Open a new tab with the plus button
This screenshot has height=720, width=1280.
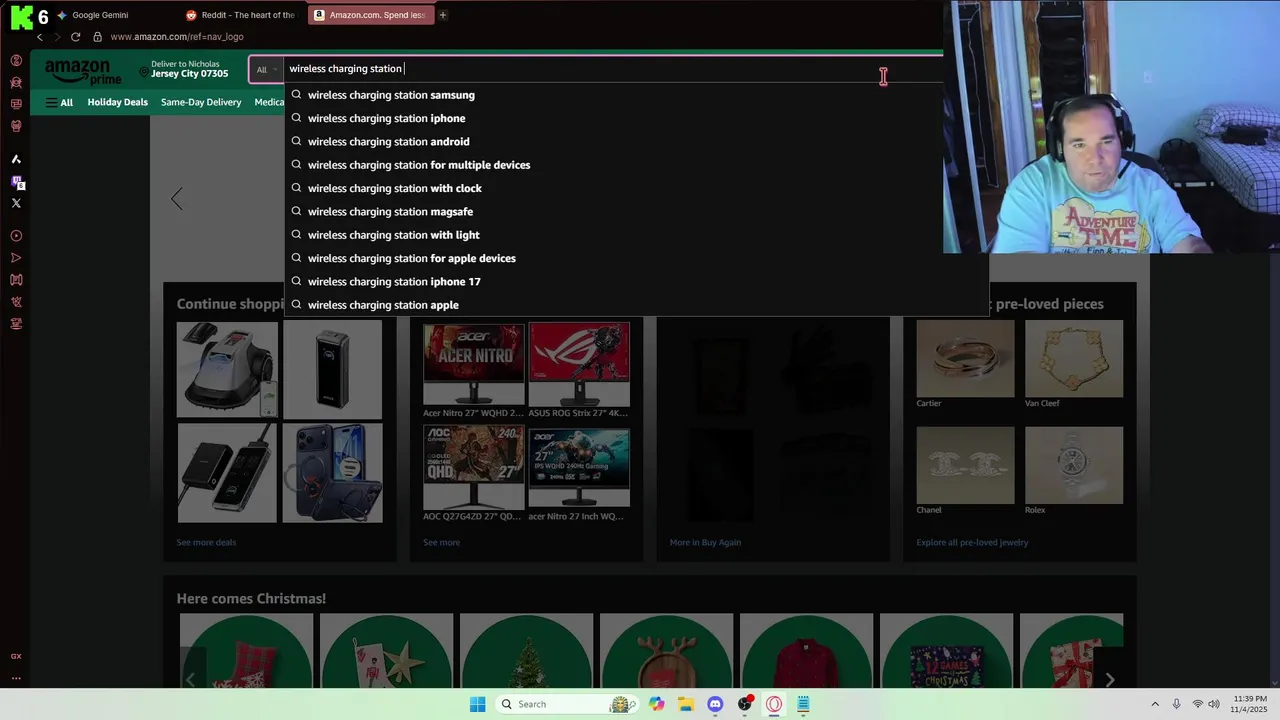(443, 15)
